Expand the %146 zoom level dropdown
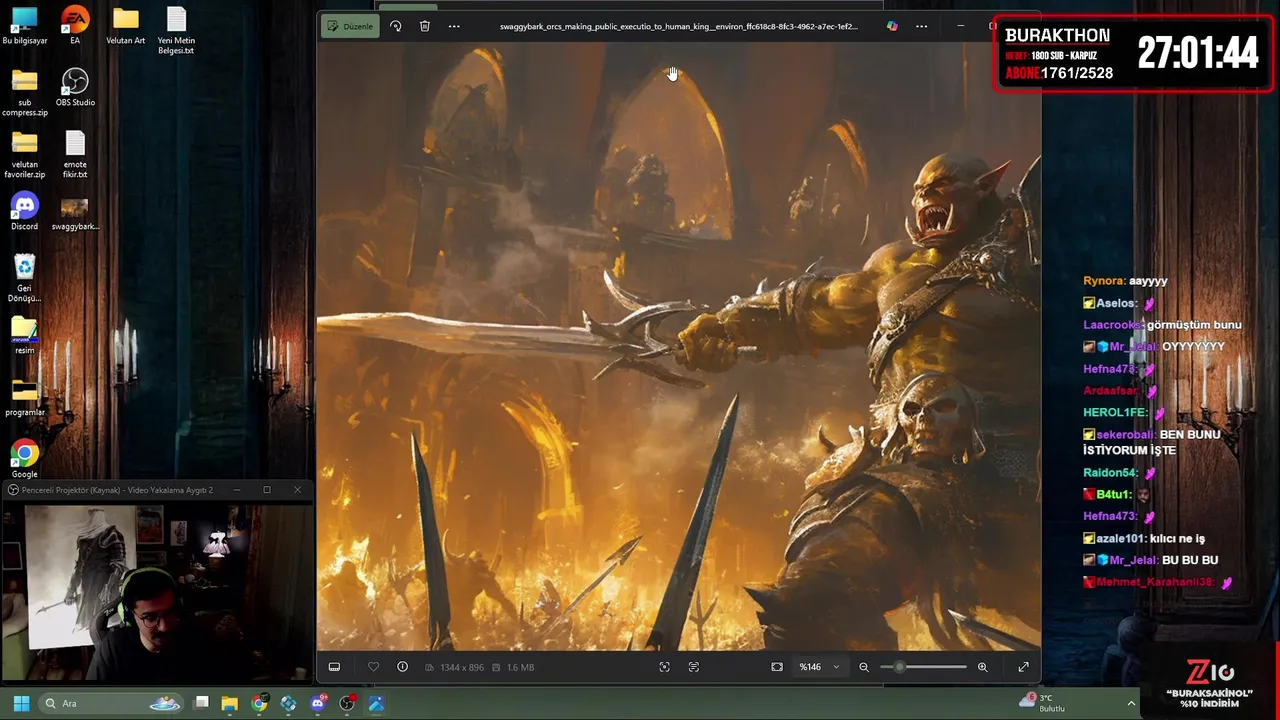The width and height of the screenshot is (1280, 720). click(x=819, y=667)
